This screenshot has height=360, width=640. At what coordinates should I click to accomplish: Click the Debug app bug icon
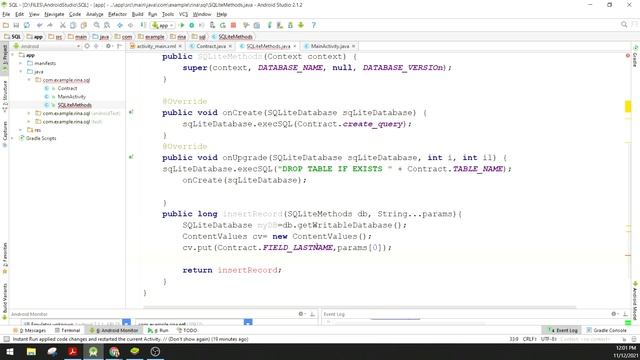[191, 25]
